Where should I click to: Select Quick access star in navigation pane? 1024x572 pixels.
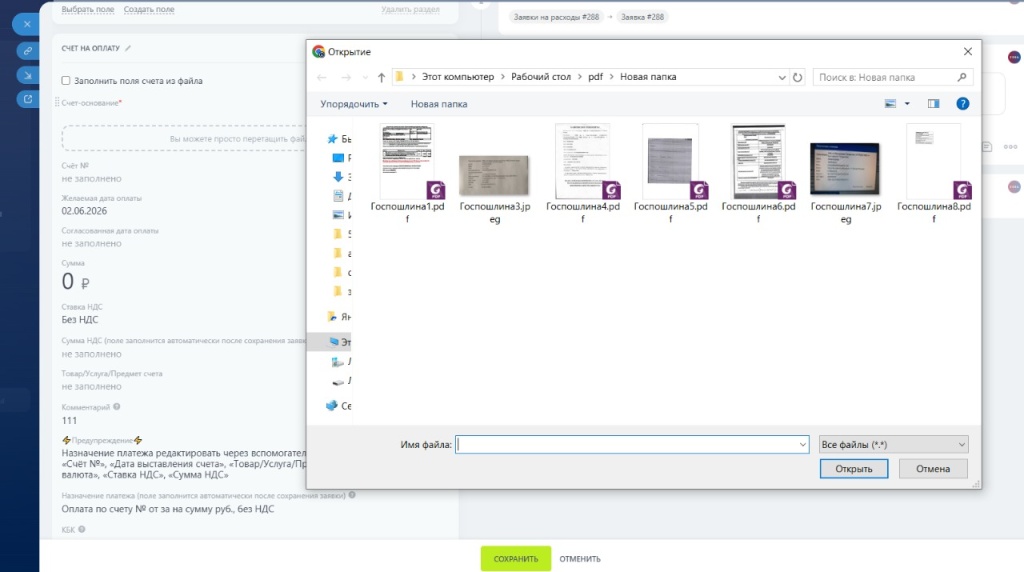point(332,138)
